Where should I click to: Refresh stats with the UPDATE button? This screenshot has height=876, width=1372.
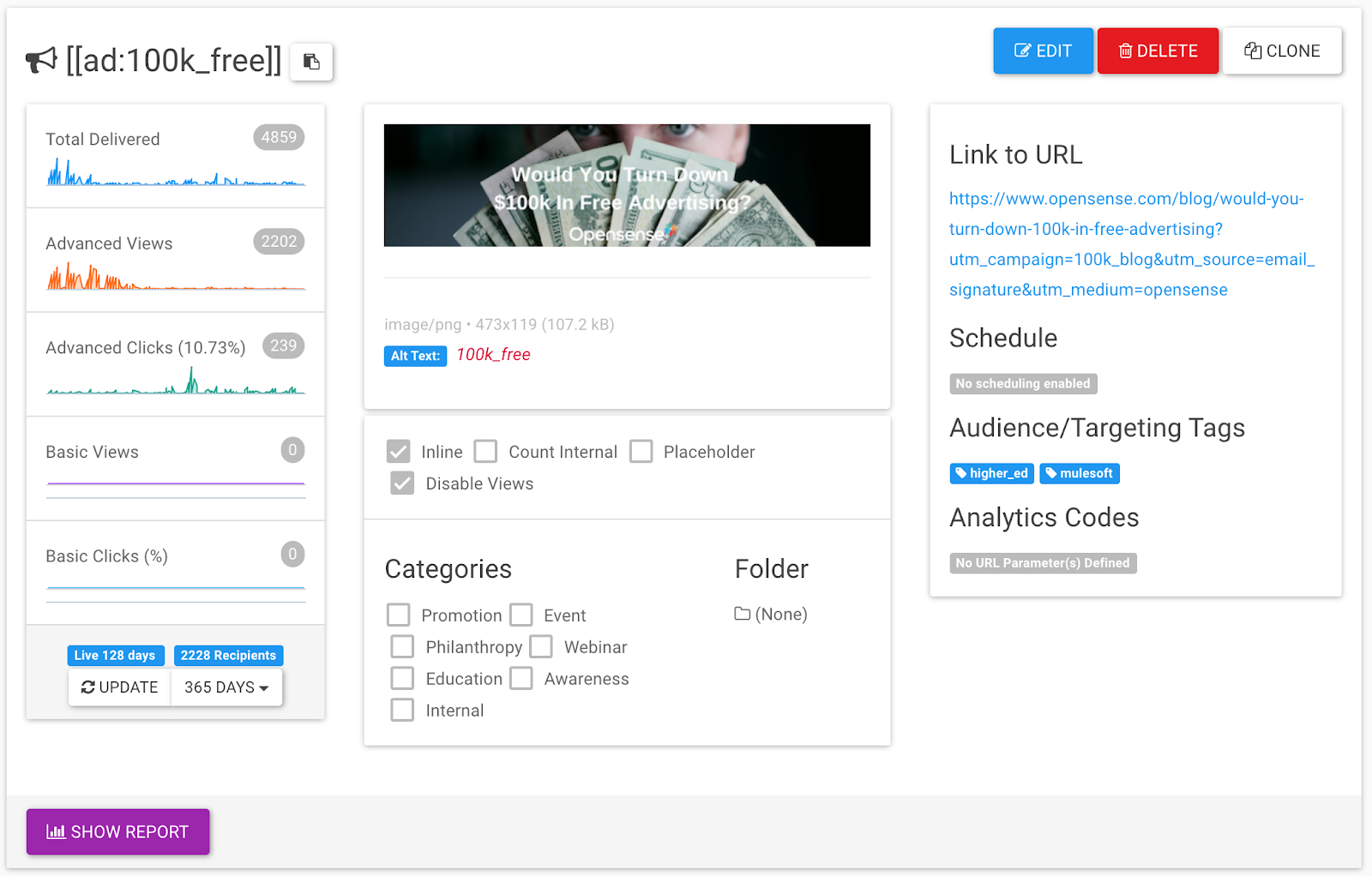tap(120, 687)
